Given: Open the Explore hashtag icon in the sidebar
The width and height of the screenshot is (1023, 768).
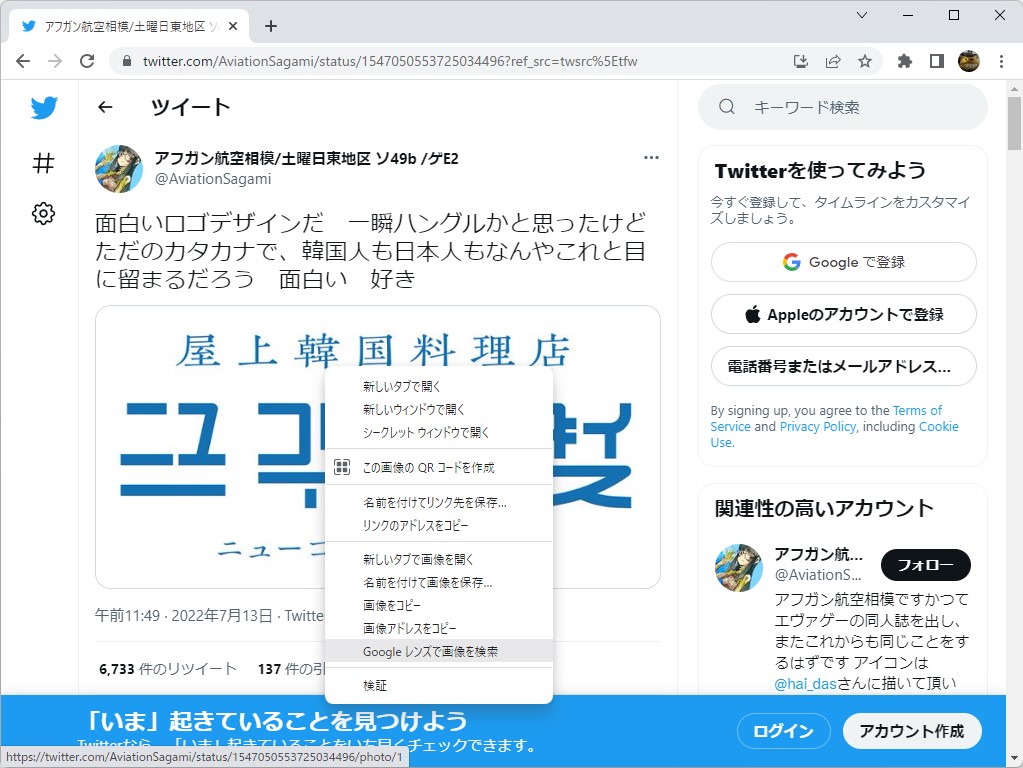Looking at the screenshot, I should tap(42, 163).
